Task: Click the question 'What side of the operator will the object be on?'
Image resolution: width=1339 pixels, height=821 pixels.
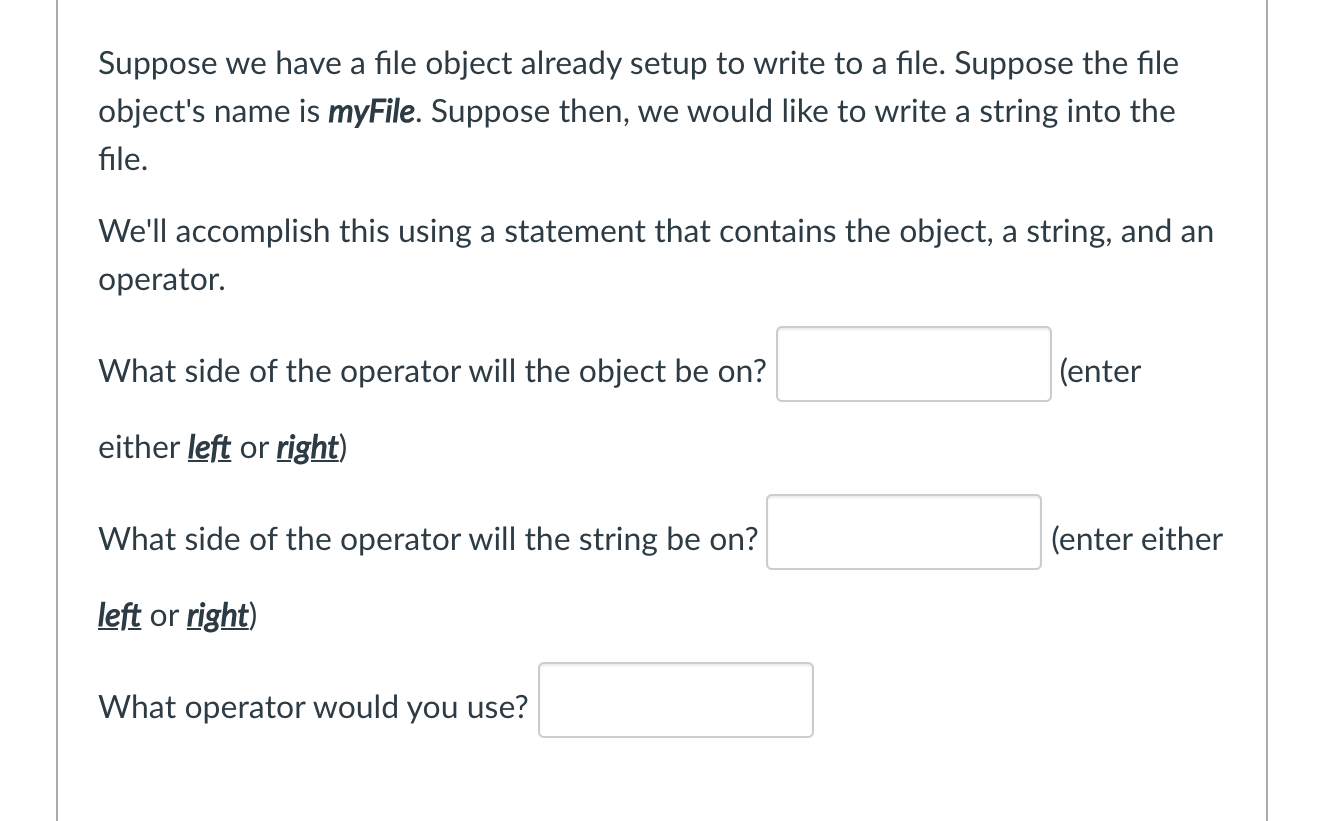Action: pyautogui.click(x=431, y=370)
